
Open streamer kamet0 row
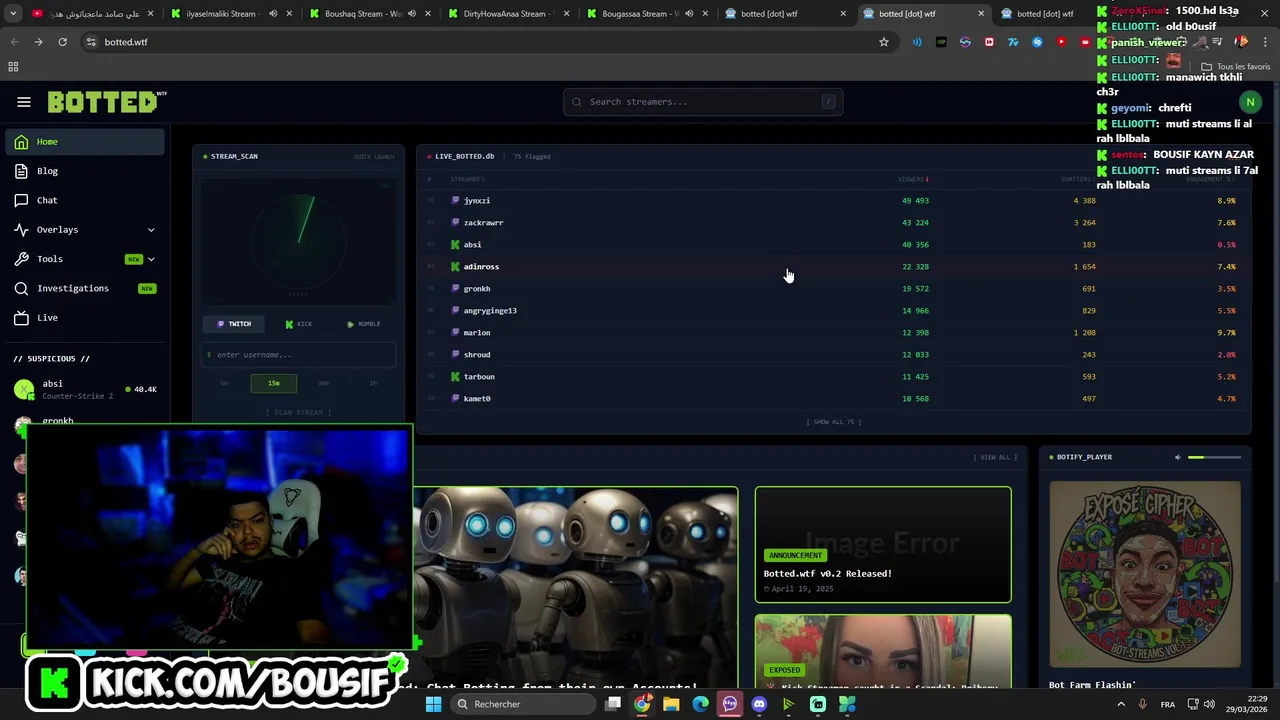[x=834, y=399]
